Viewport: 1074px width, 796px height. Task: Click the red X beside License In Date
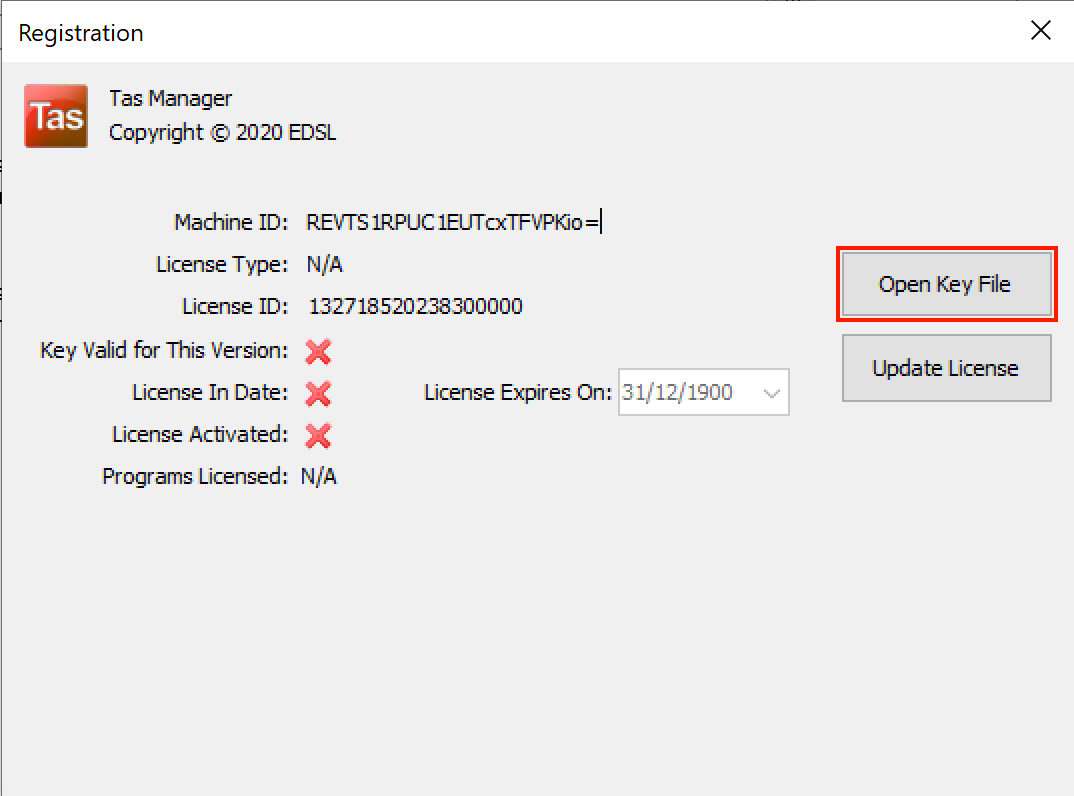319,394
